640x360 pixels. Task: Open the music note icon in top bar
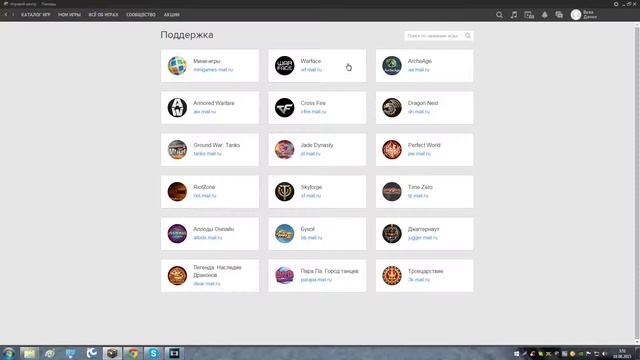pos(514,15)
